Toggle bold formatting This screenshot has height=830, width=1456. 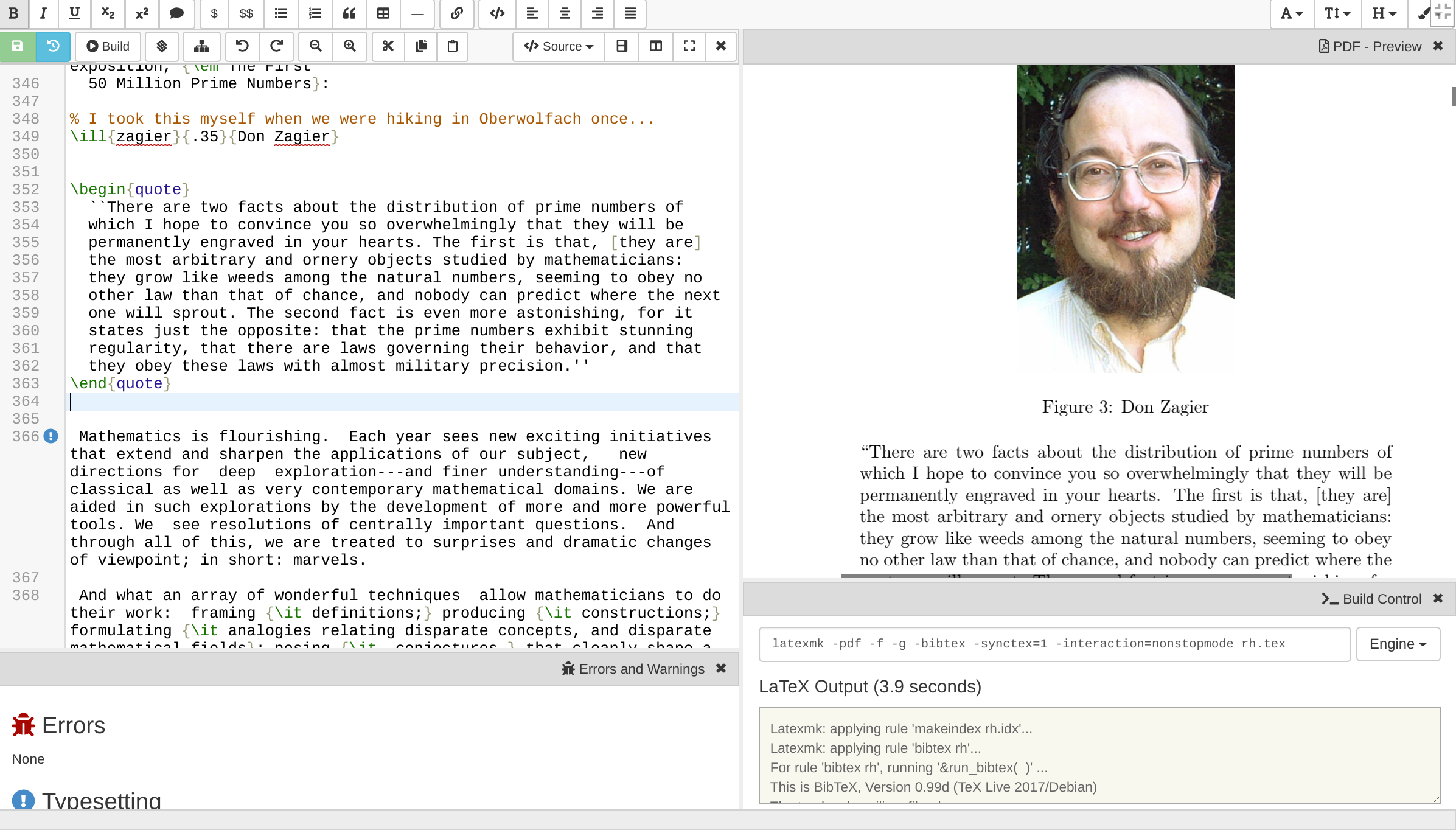(13, 13)
